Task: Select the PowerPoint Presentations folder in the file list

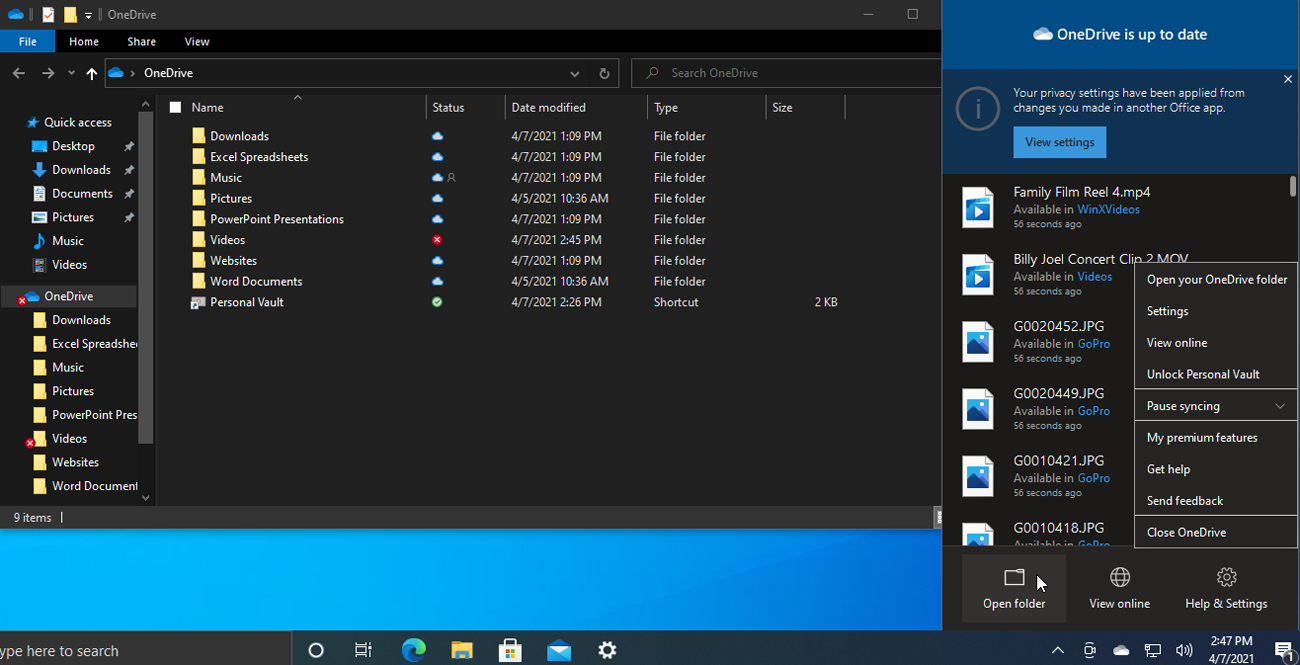Action: pos(277,219)
